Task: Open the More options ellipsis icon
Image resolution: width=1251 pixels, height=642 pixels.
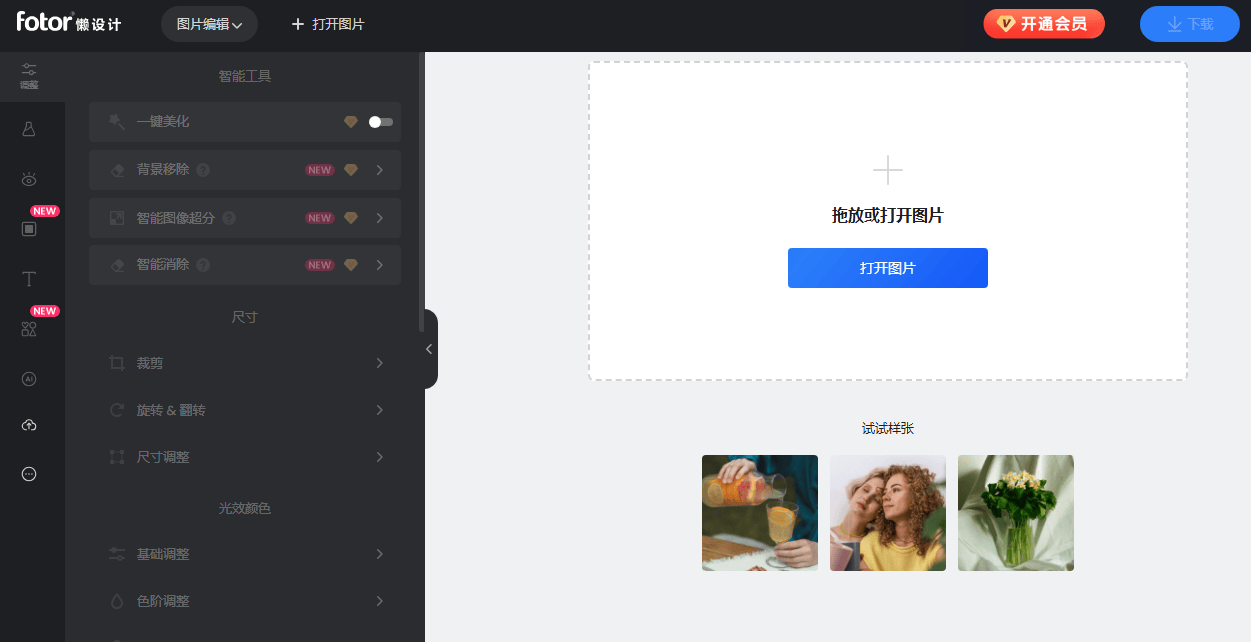Action: pyautogui.click(x=29, y=474)
